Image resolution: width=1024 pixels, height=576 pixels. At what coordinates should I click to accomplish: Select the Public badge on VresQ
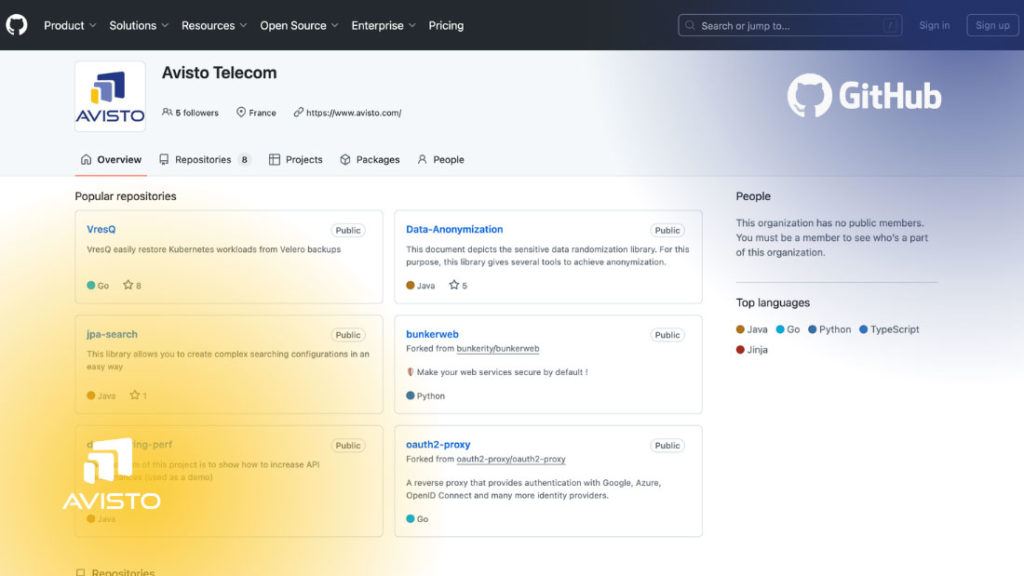348,230
